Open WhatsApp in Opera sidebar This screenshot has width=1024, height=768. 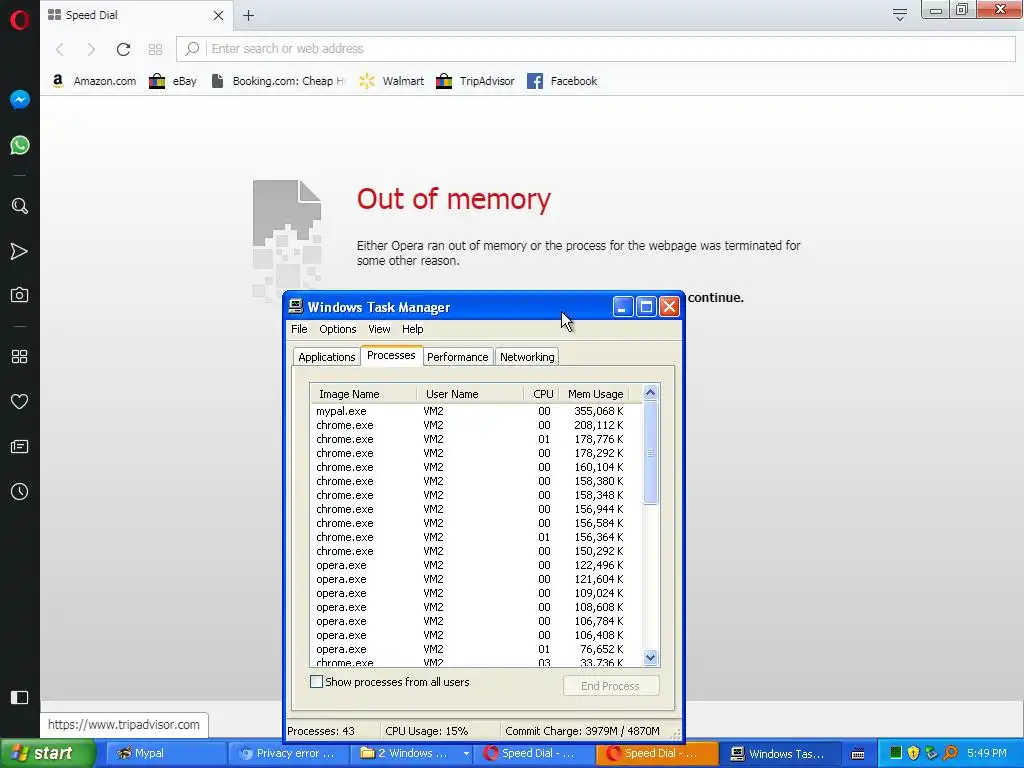[20, 145]
